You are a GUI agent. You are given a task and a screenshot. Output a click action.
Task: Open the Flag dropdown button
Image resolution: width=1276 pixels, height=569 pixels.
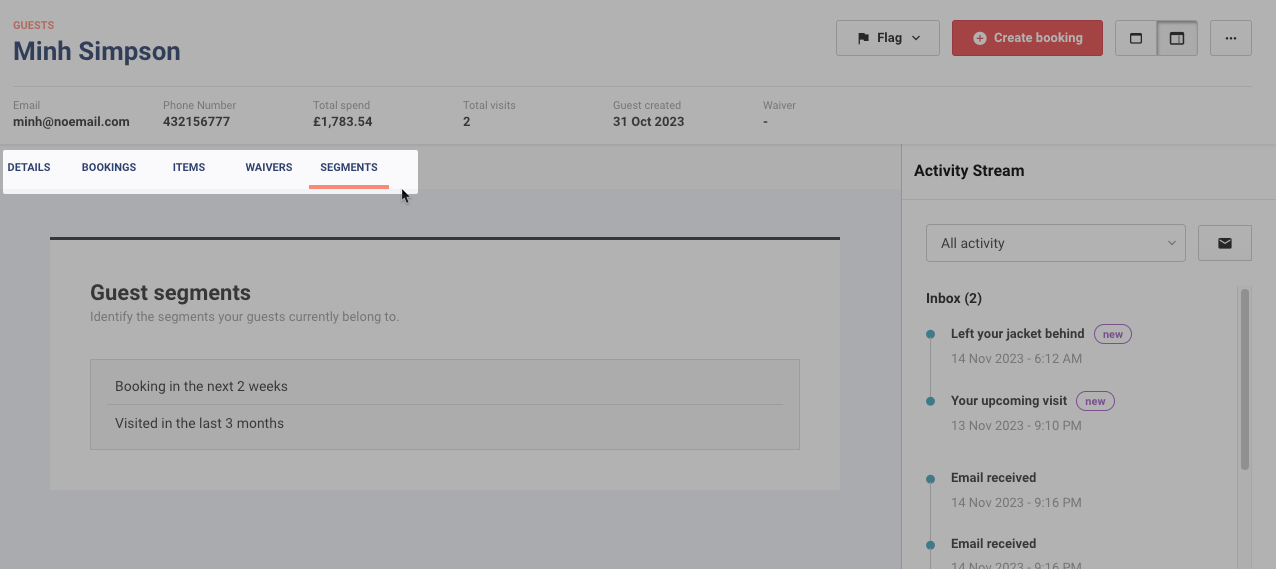[888, 38]
